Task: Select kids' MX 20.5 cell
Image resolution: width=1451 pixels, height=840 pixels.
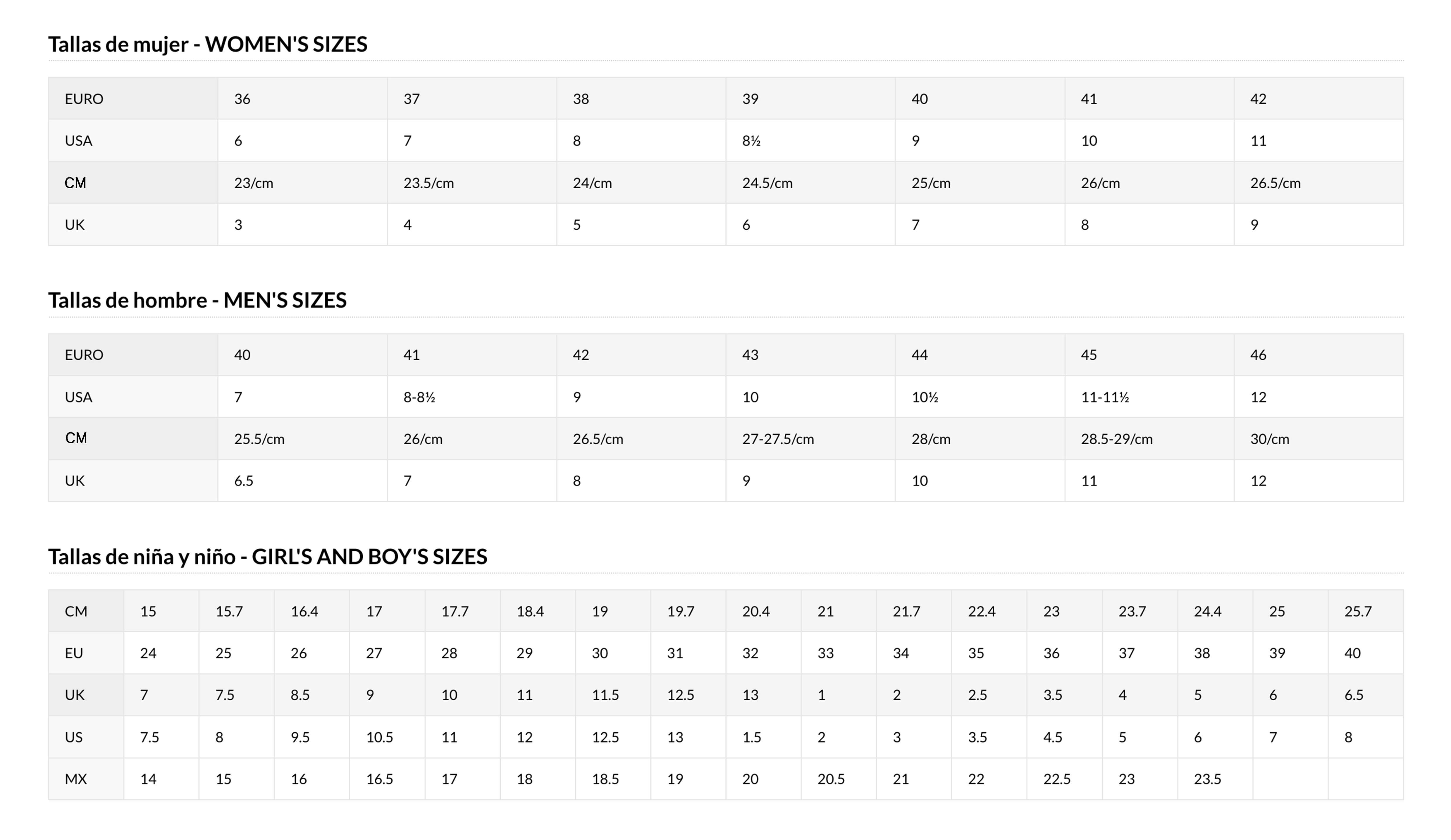Action: 839,779
